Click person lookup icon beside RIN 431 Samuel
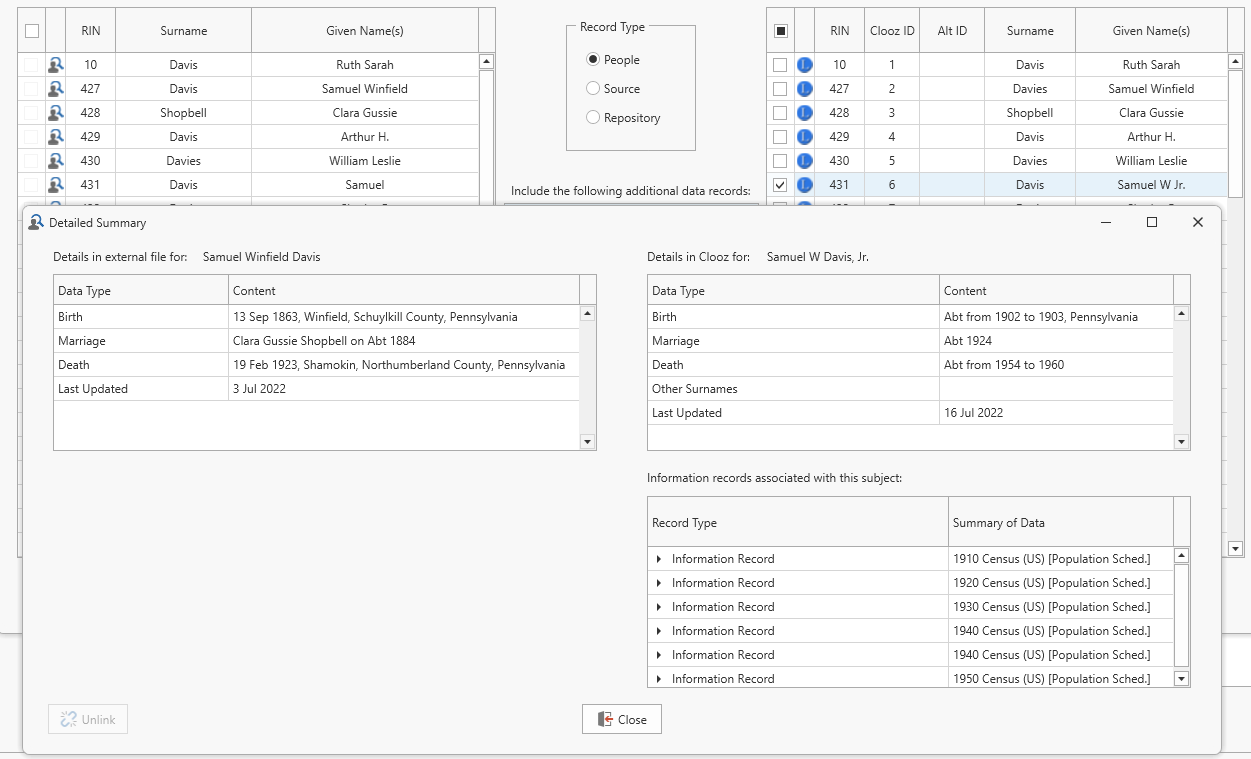 pyautogui.click(x=56, y=185)
